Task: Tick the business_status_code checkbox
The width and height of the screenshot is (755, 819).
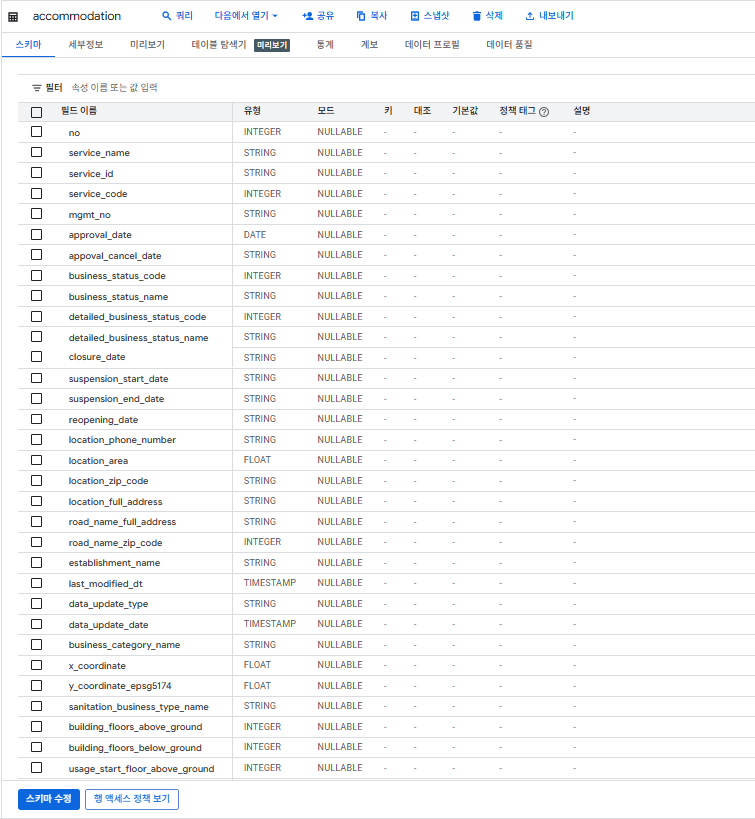Action: tap(37, 275)
